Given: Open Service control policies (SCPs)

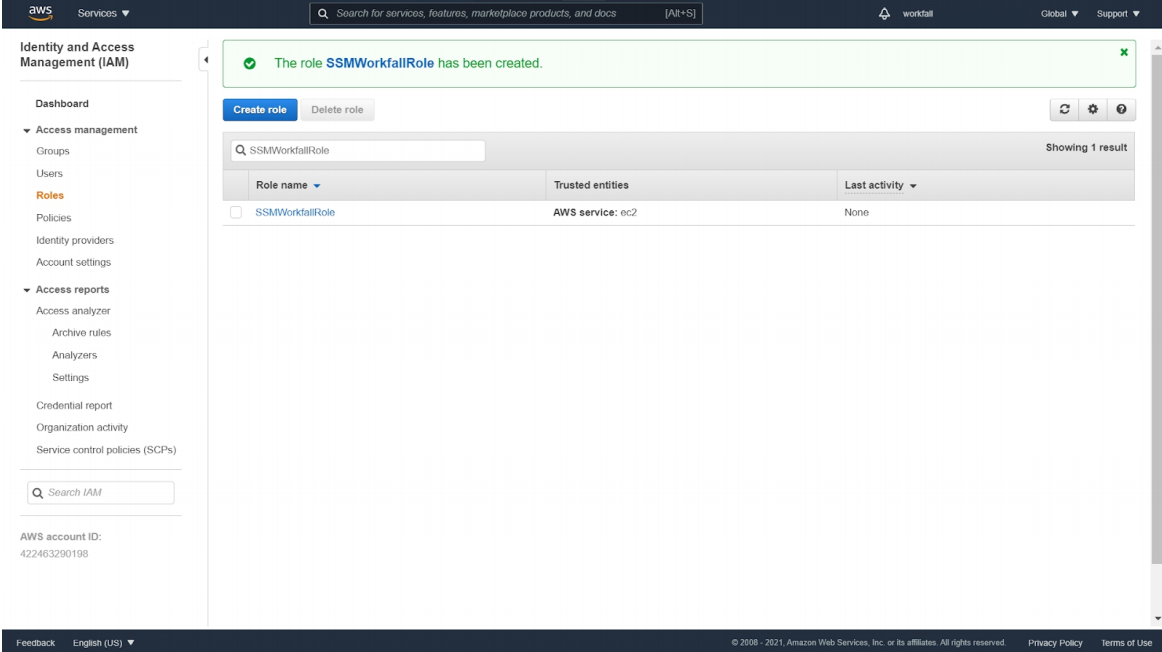Looking at the screenshot, I should 106,450.
